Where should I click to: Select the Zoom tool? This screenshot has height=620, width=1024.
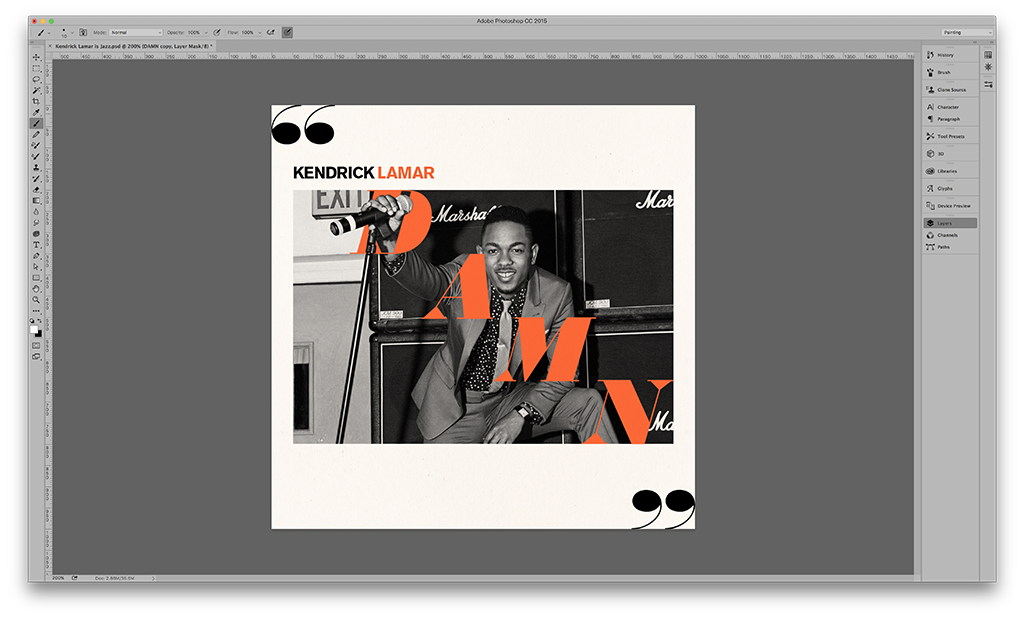tap(37, 300)
